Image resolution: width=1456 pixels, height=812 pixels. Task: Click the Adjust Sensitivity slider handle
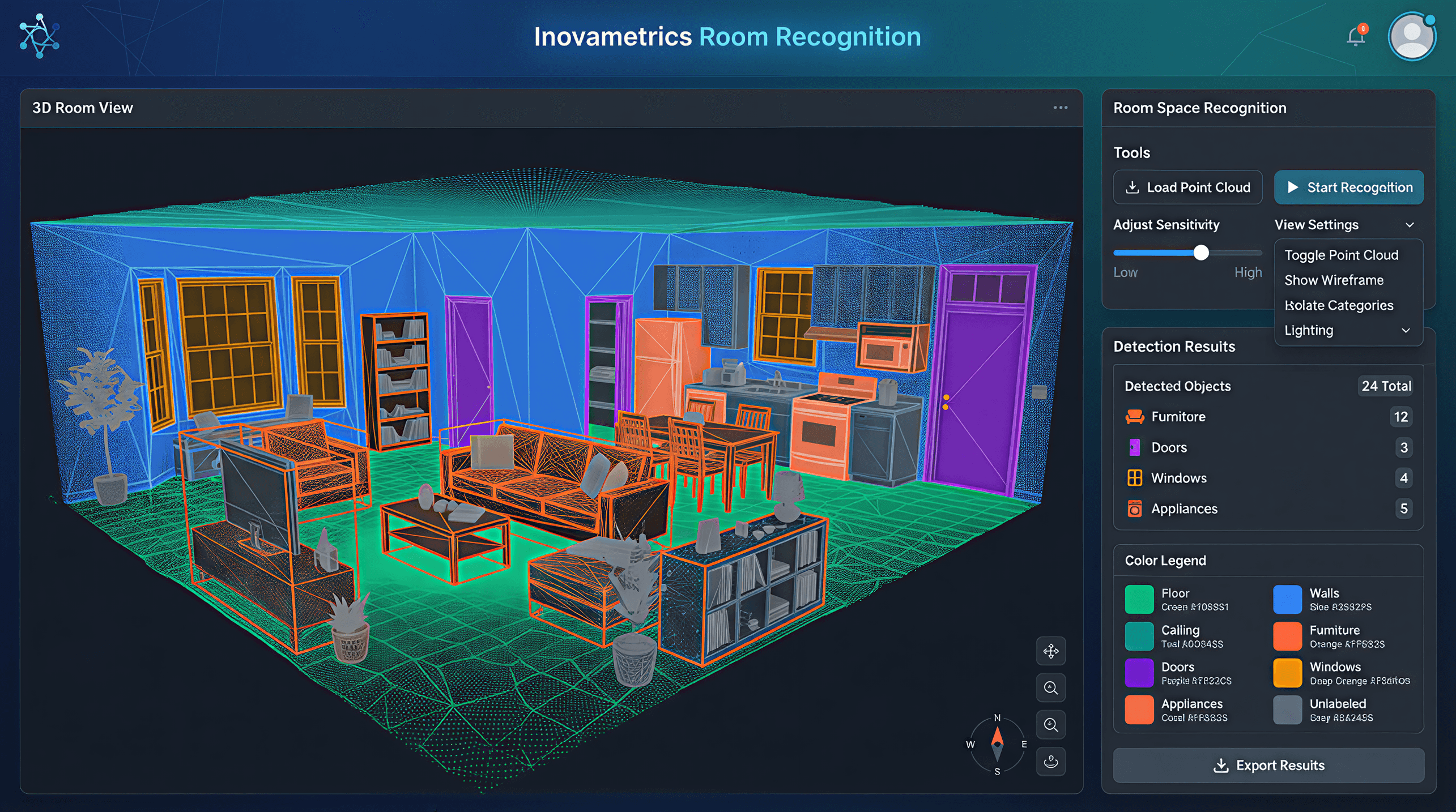coord(1200,253)
